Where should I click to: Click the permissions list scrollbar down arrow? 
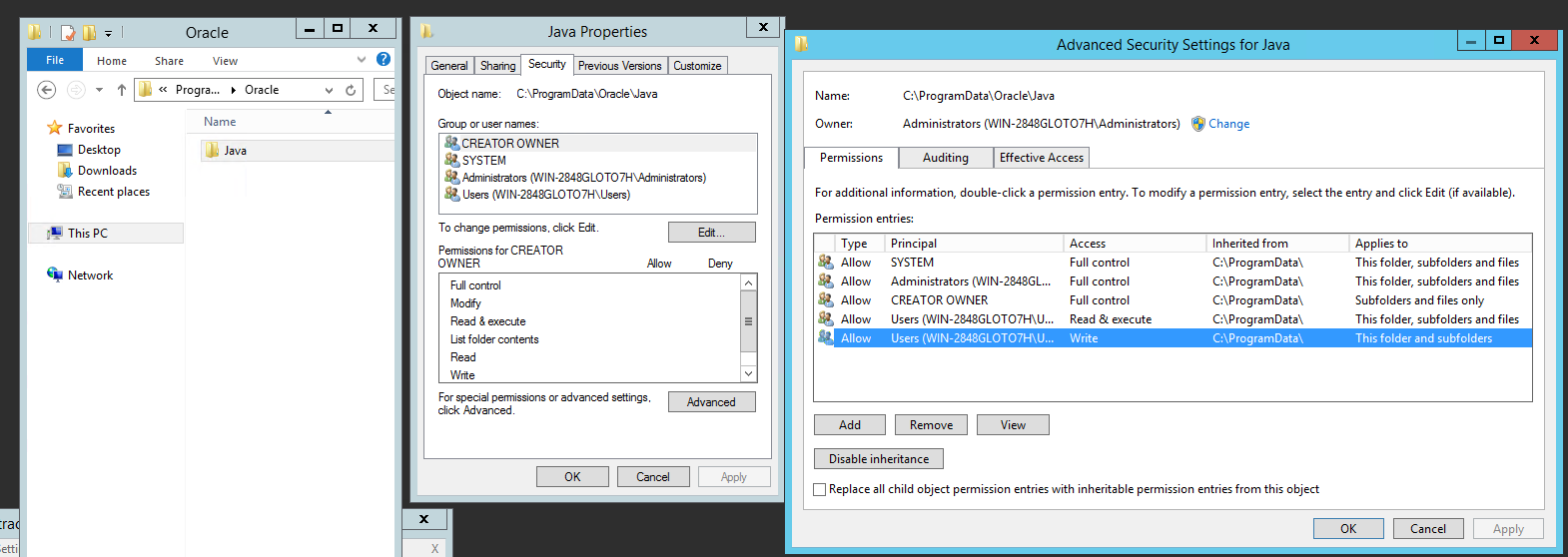click(x=748, y=373)
